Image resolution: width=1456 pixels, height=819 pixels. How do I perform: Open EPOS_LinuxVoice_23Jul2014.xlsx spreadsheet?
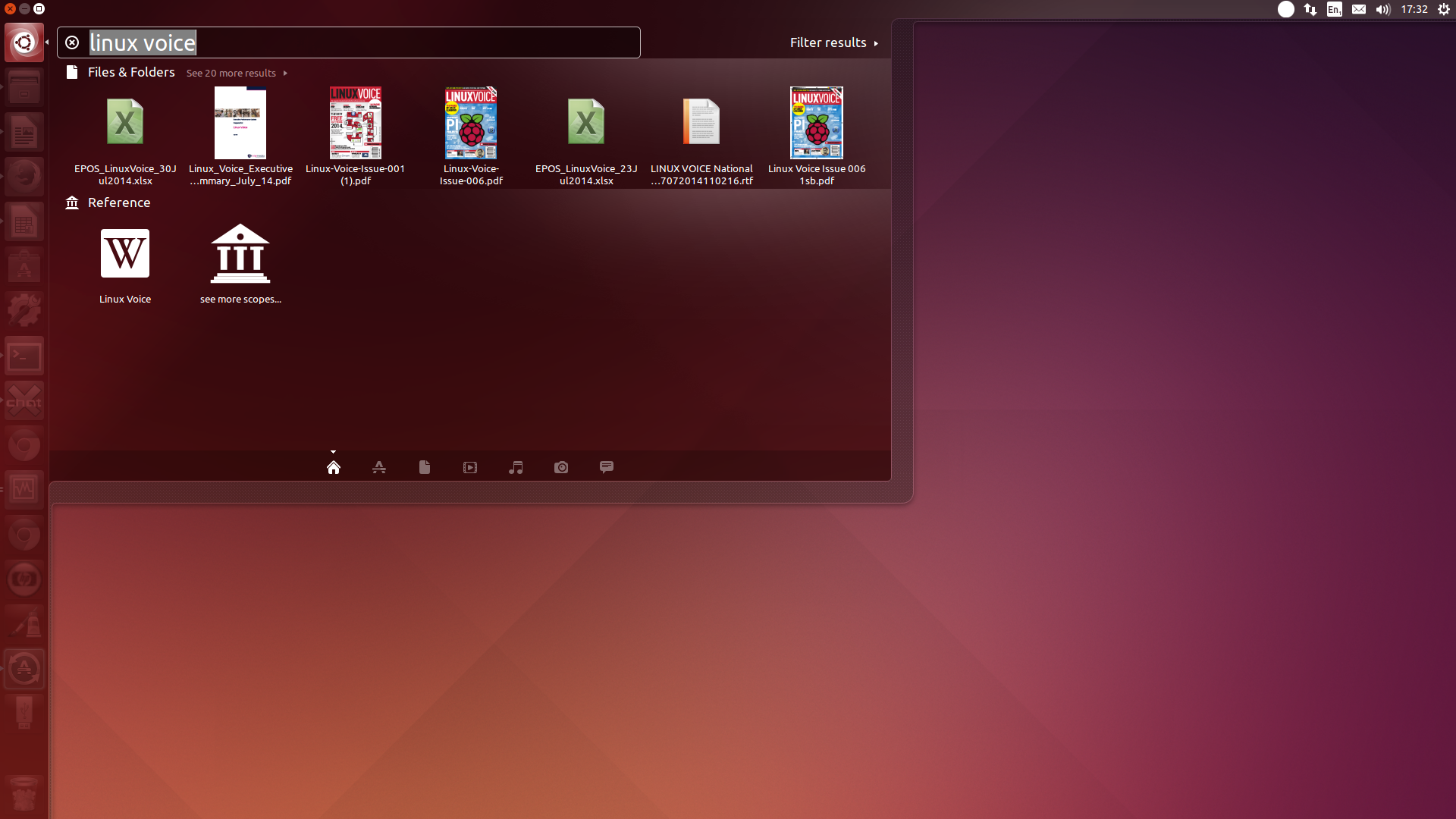(586, 136)
